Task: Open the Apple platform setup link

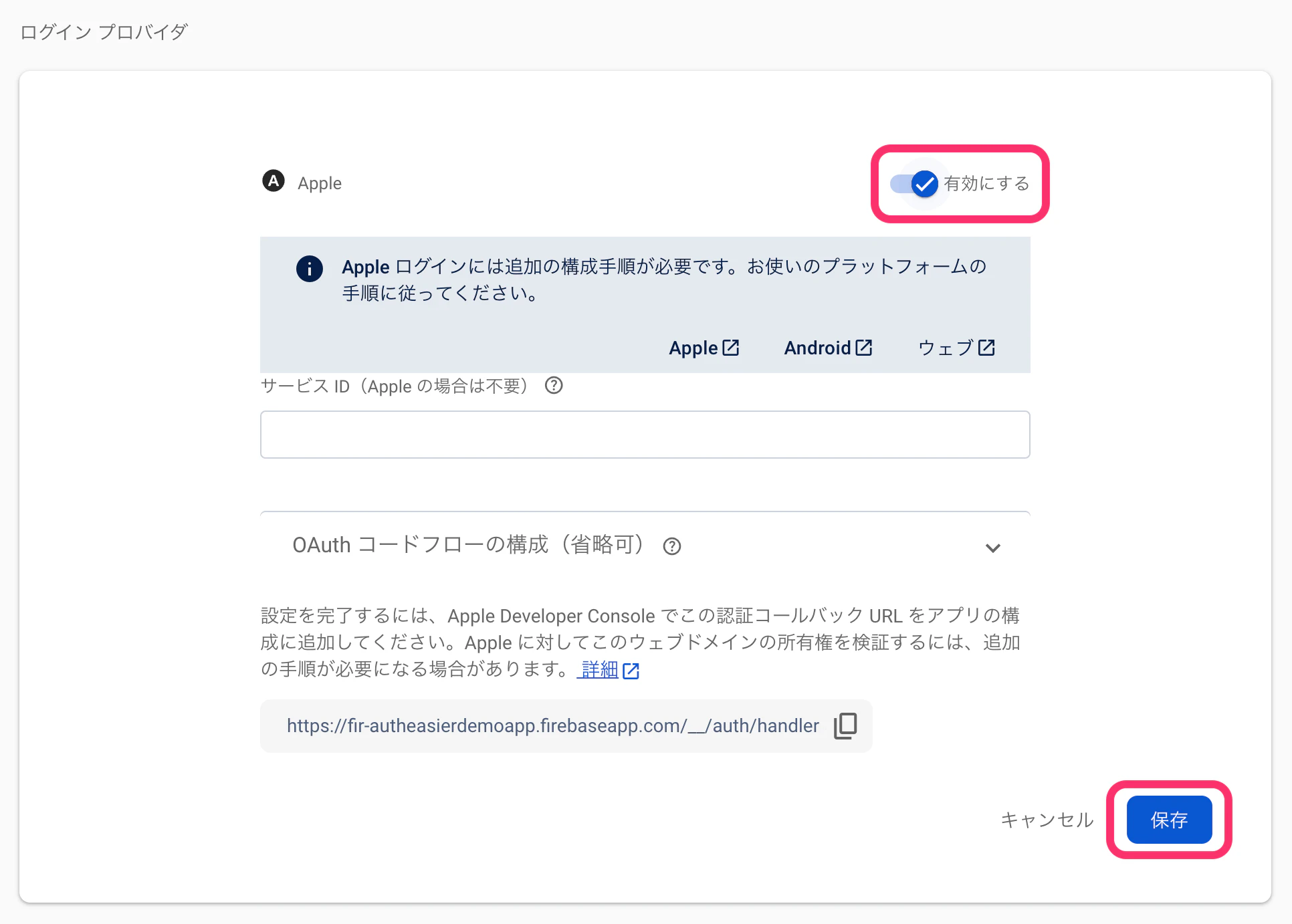Action: (704, 348)
